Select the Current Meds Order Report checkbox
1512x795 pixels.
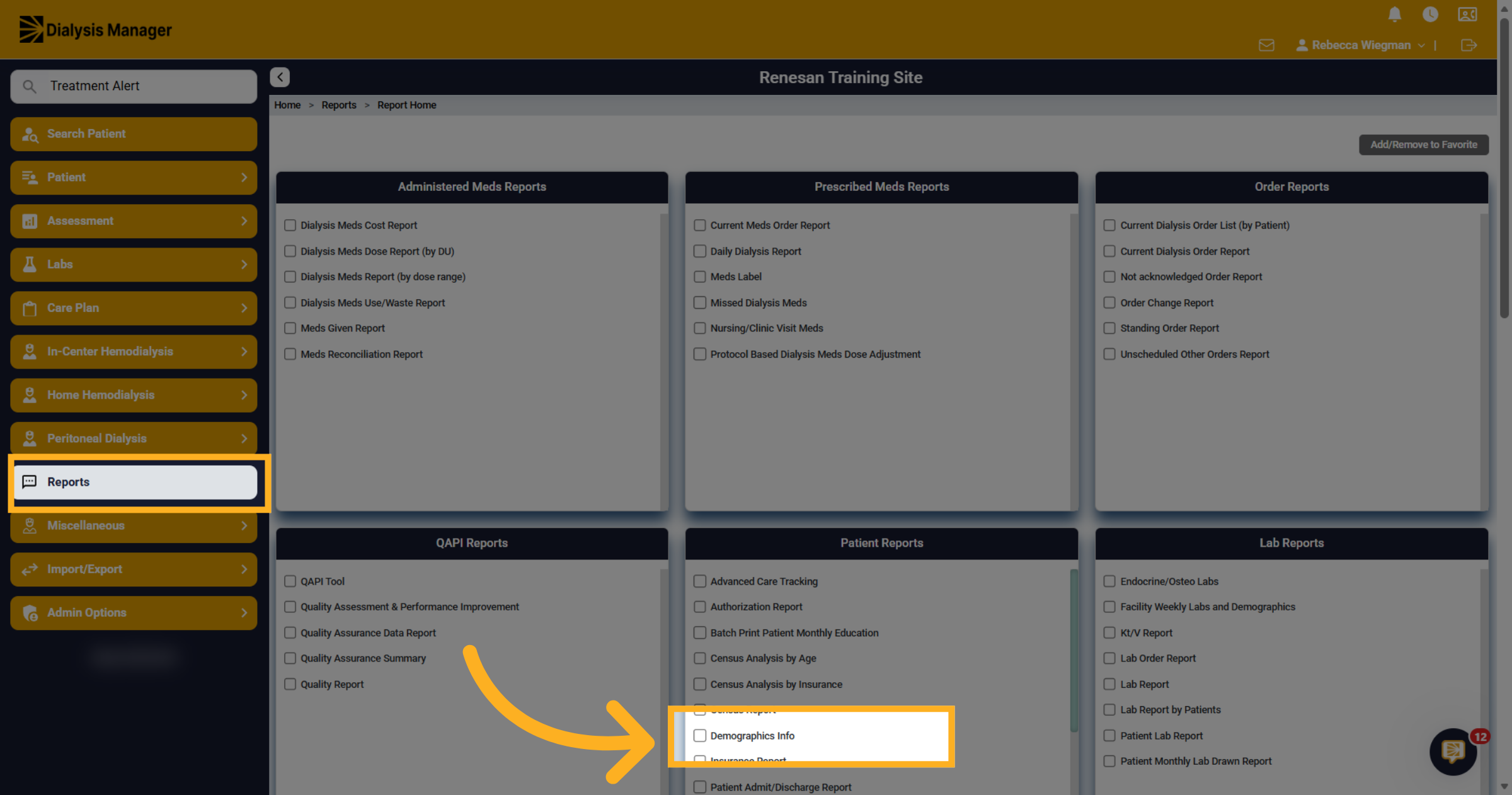(699, 225)
